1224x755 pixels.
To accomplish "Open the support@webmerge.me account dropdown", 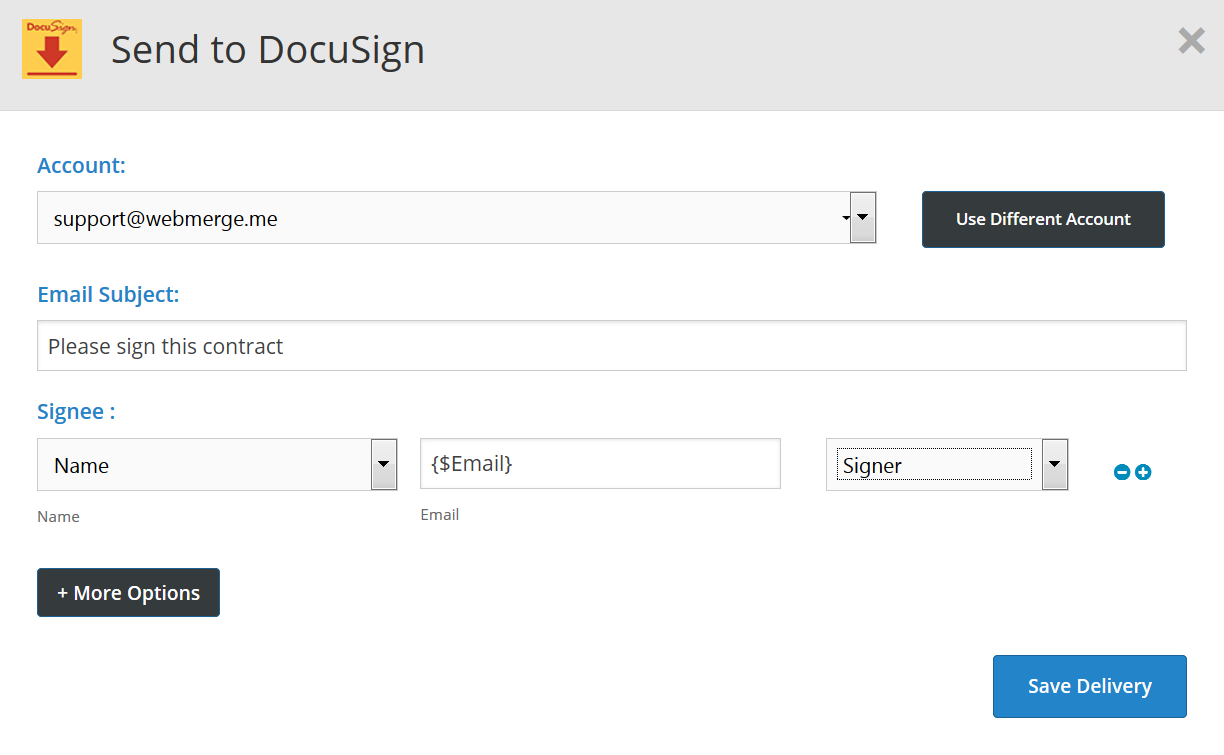I will pos(440,218).
